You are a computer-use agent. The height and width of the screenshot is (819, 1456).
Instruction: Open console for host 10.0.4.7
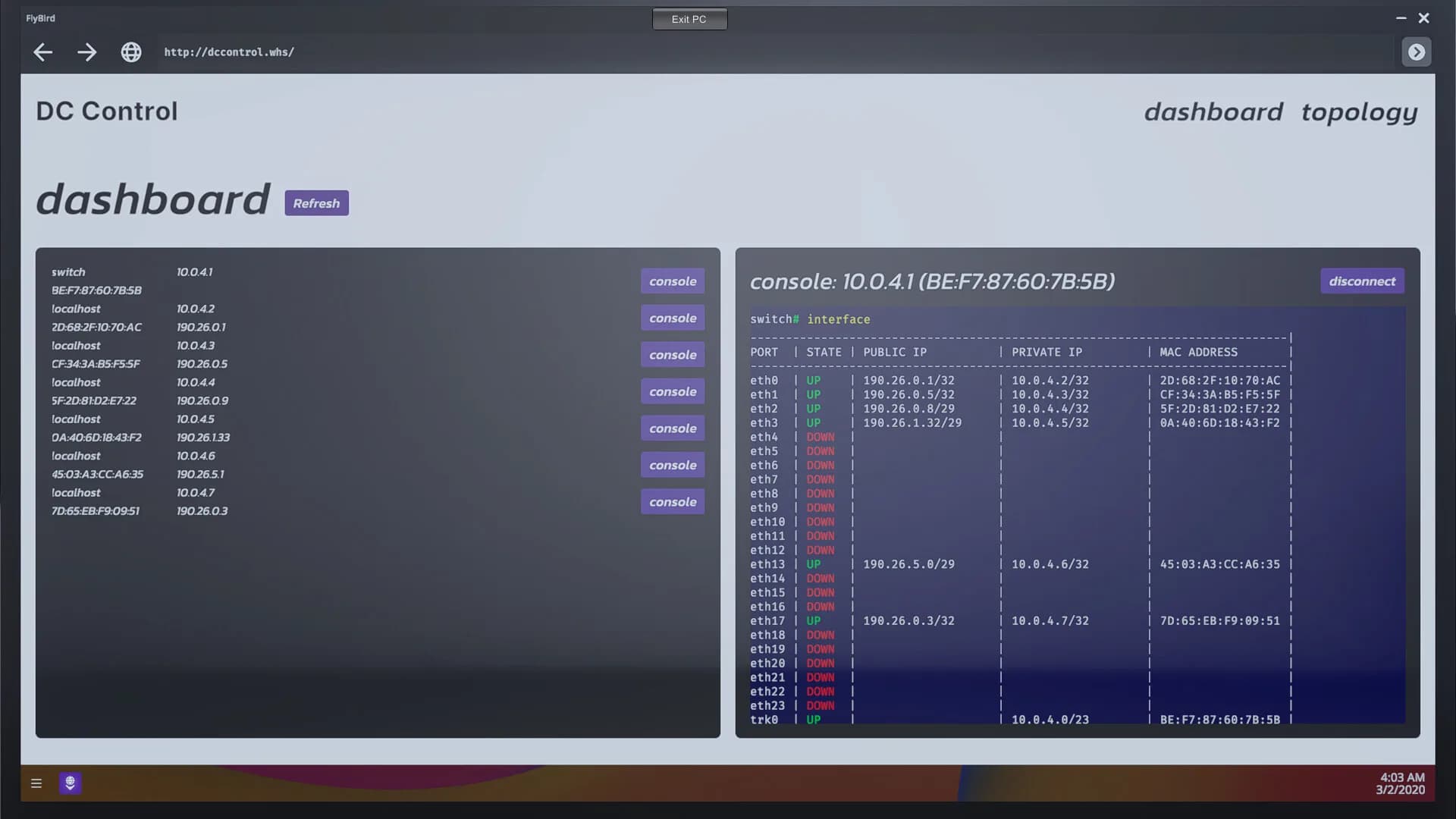pyautogui.click(x=673, y=501)
